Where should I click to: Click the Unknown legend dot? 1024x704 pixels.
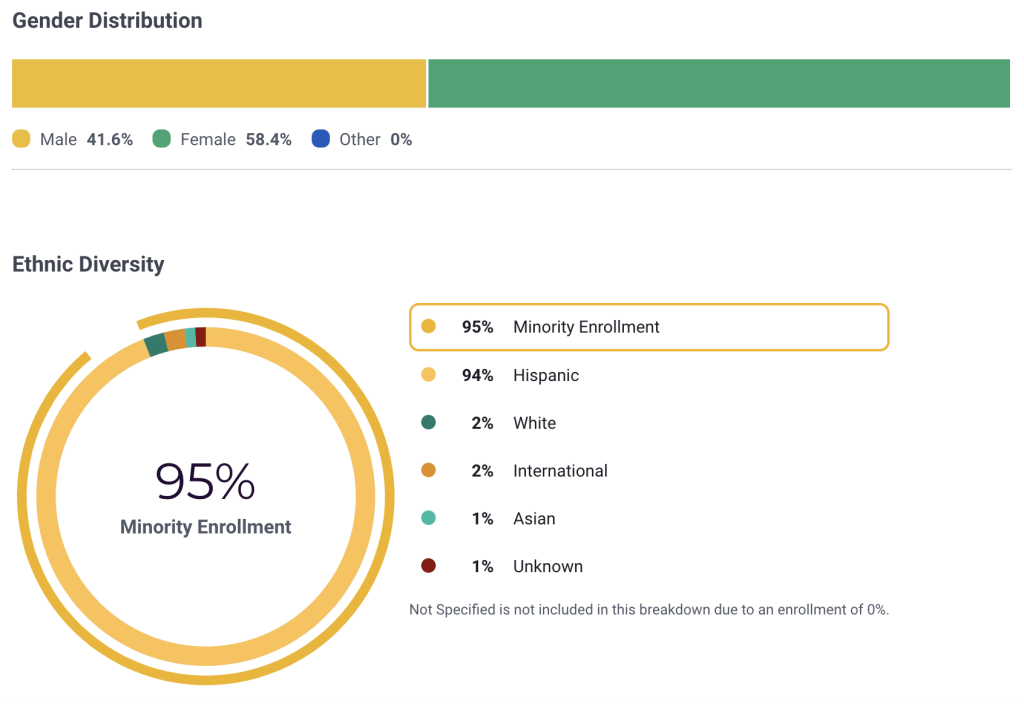coord(428,566)
